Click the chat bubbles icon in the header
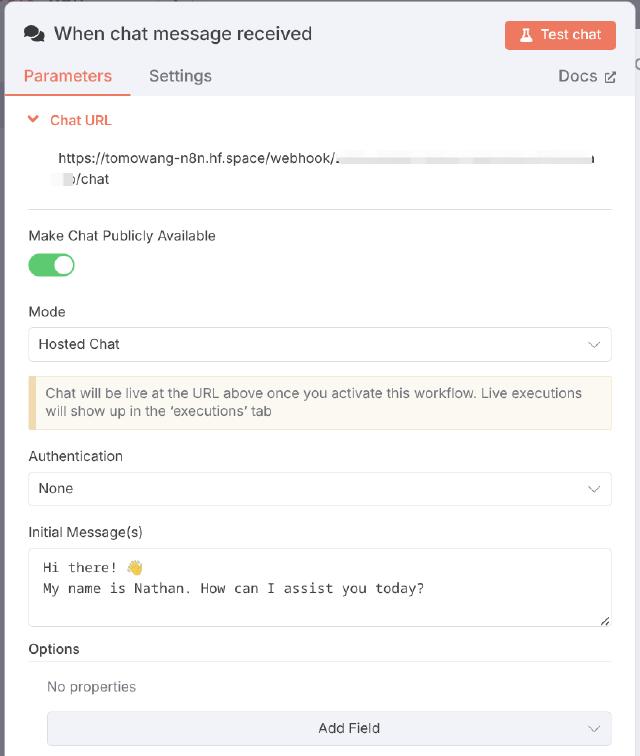 [34, 34]
